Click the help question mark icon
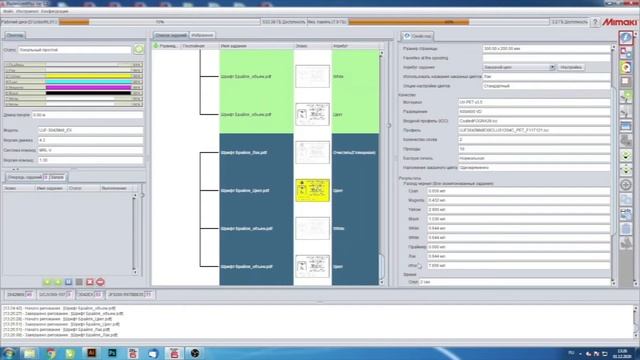The height and width of the screenshot is (360, 640). [x=595, y=22]
